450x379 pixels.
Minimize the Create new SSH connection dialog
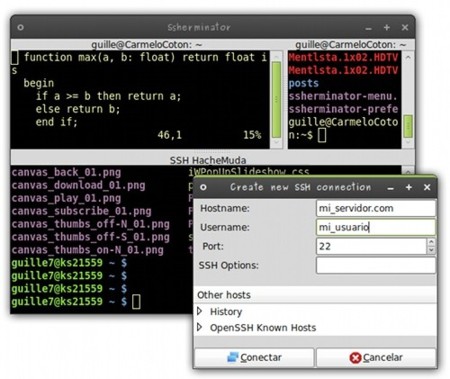(x=391, y=188)
